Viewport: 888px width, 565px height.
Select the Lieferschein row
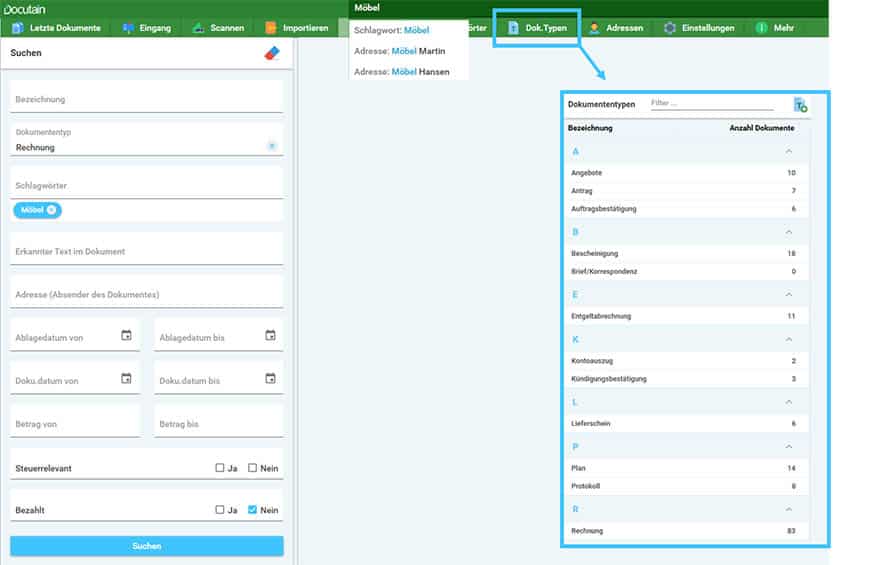[687, 423]
